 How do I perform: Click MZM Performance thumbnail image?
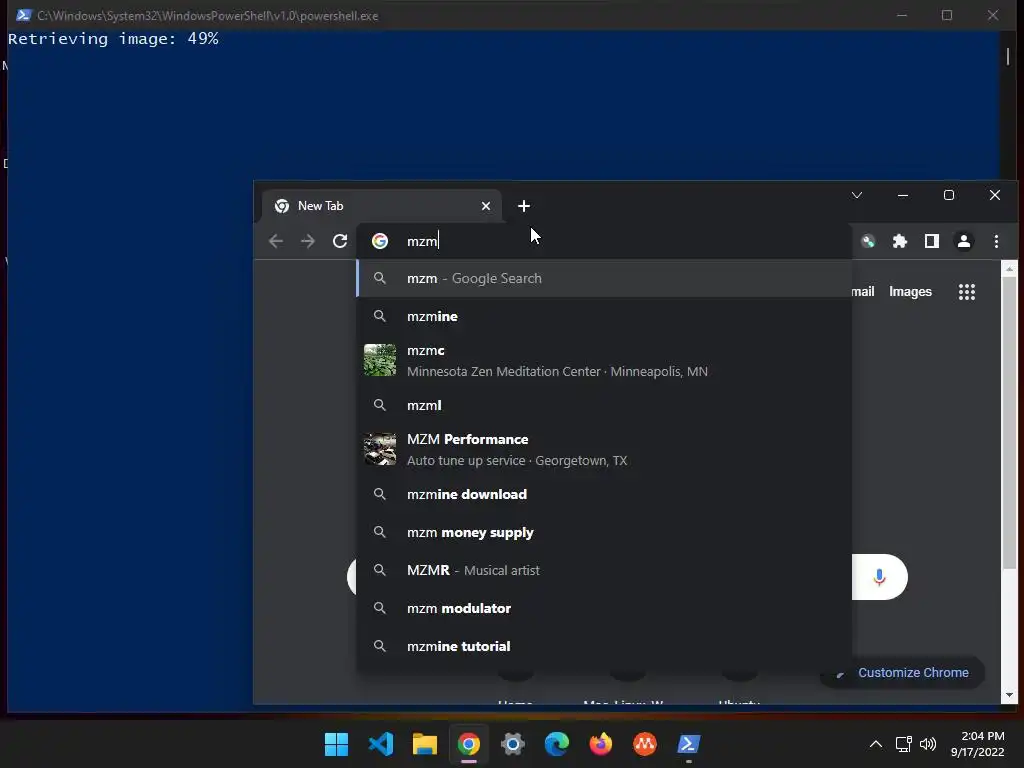click(380, 449)
